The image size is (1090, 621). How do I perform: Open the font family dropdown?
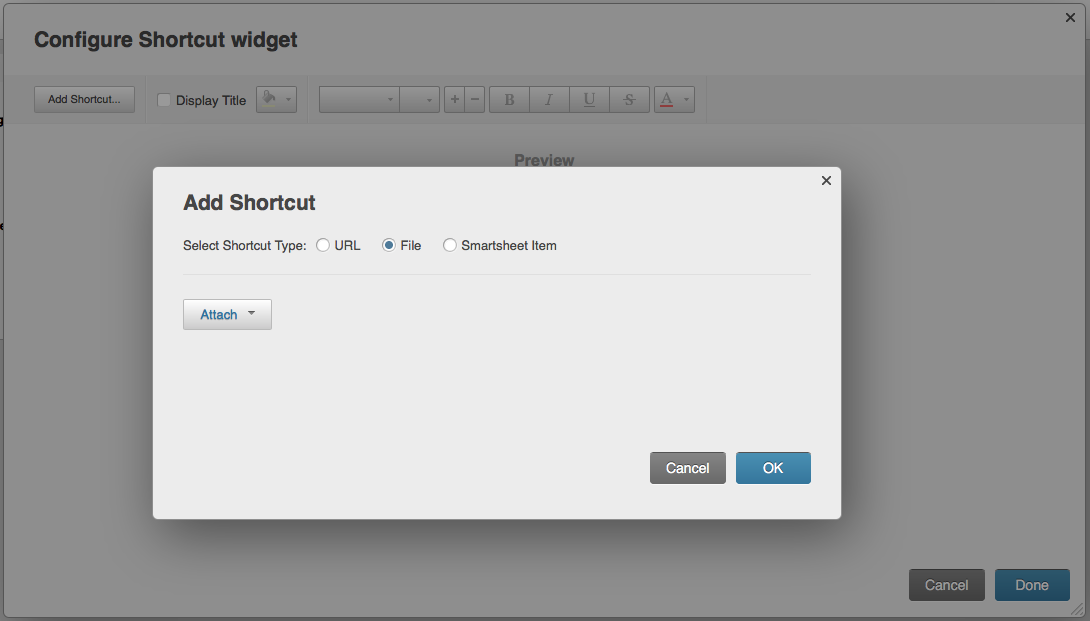359,99
